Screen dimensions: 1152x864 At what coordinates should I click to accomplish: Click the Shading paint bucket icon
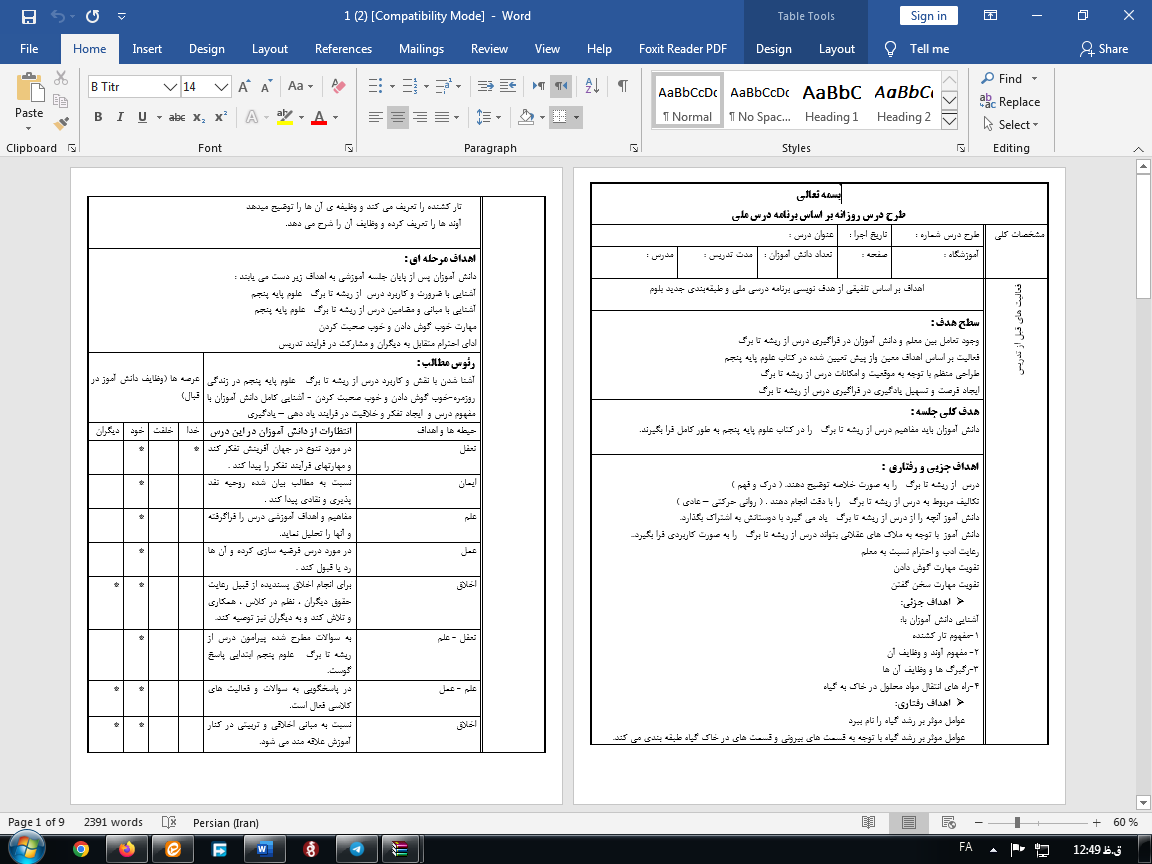[526, 117]
